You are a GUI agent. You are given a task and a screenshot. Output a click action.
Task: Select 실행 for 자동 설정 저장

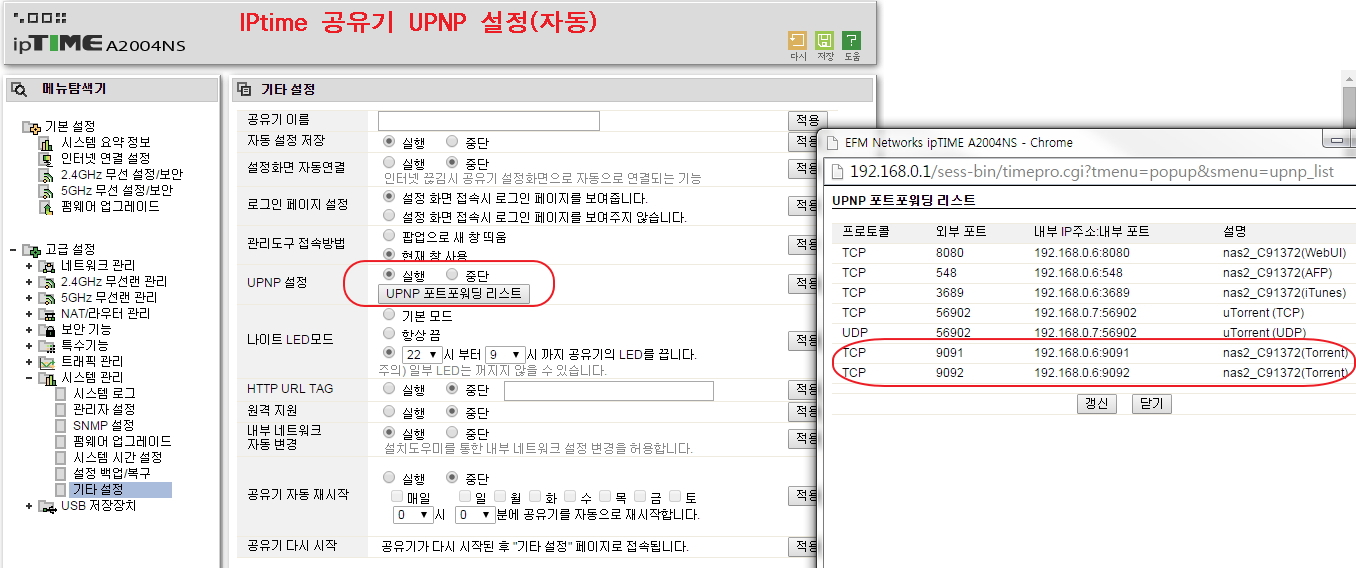pyautogui.click(x=390, y=141)
